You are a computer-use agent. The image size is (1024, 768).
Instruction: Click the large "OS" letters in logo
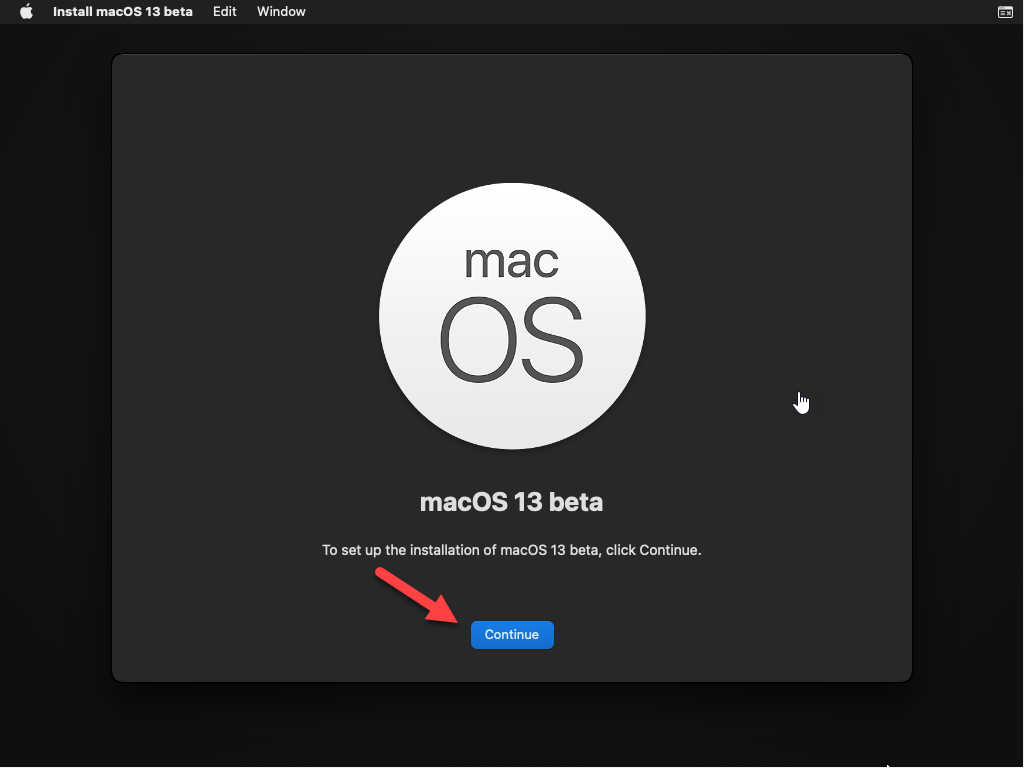pos(511,339)
